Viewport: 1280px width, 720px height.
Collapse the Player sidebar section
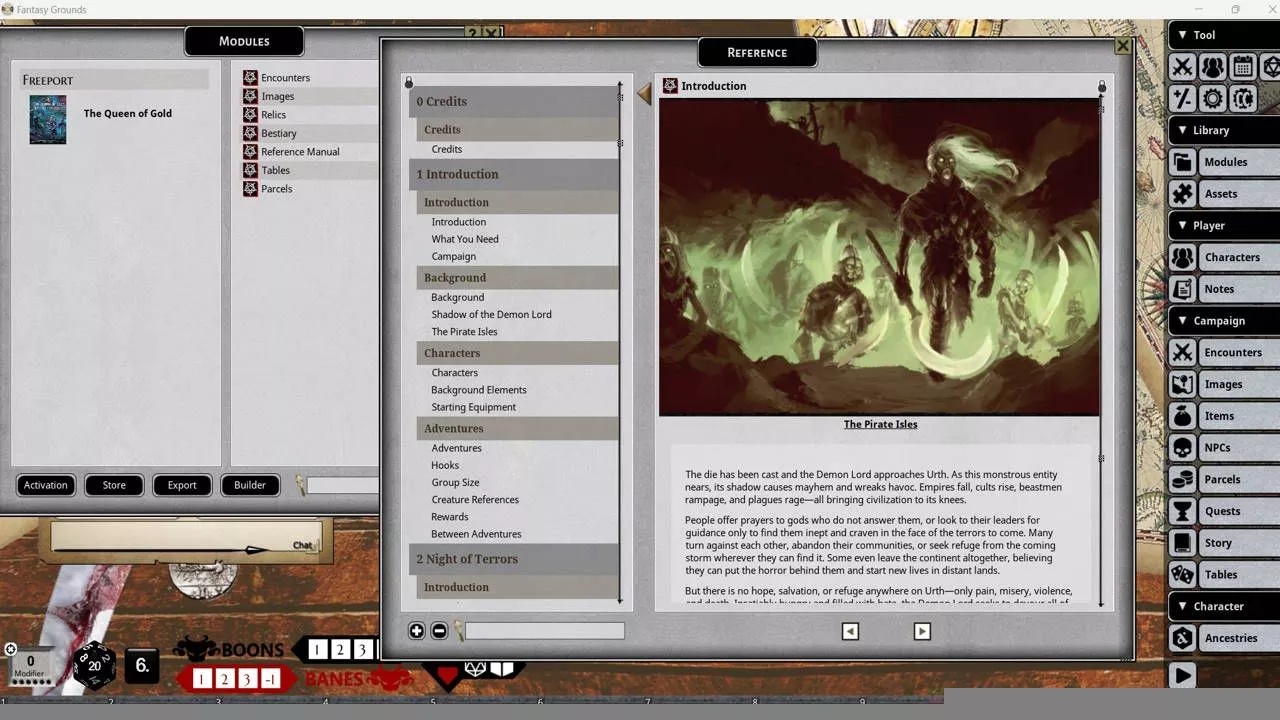pyautogui.click(x=1224, y=225)
